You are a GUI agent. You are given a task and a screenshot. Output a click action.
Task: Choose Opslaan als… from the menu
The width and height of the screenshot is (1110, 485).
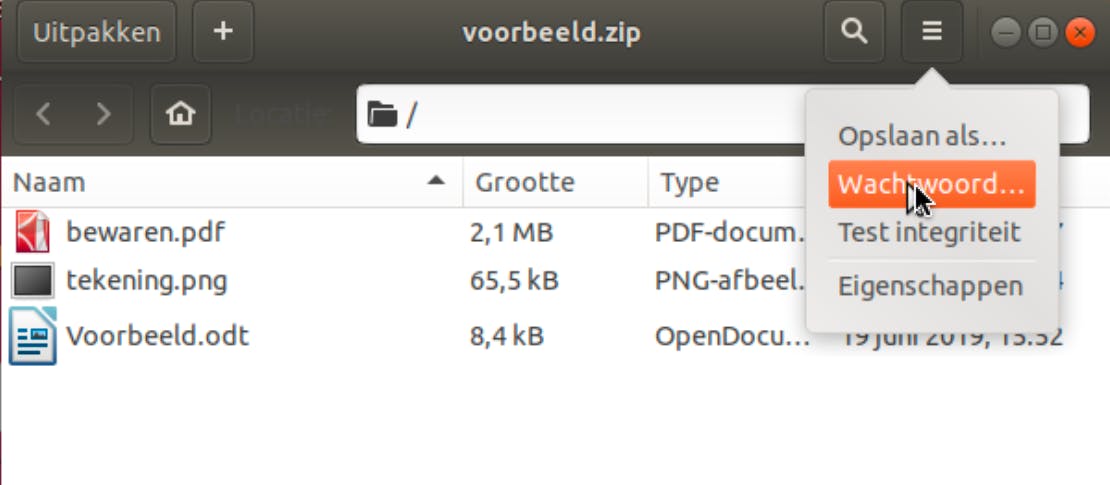[922, 136]
